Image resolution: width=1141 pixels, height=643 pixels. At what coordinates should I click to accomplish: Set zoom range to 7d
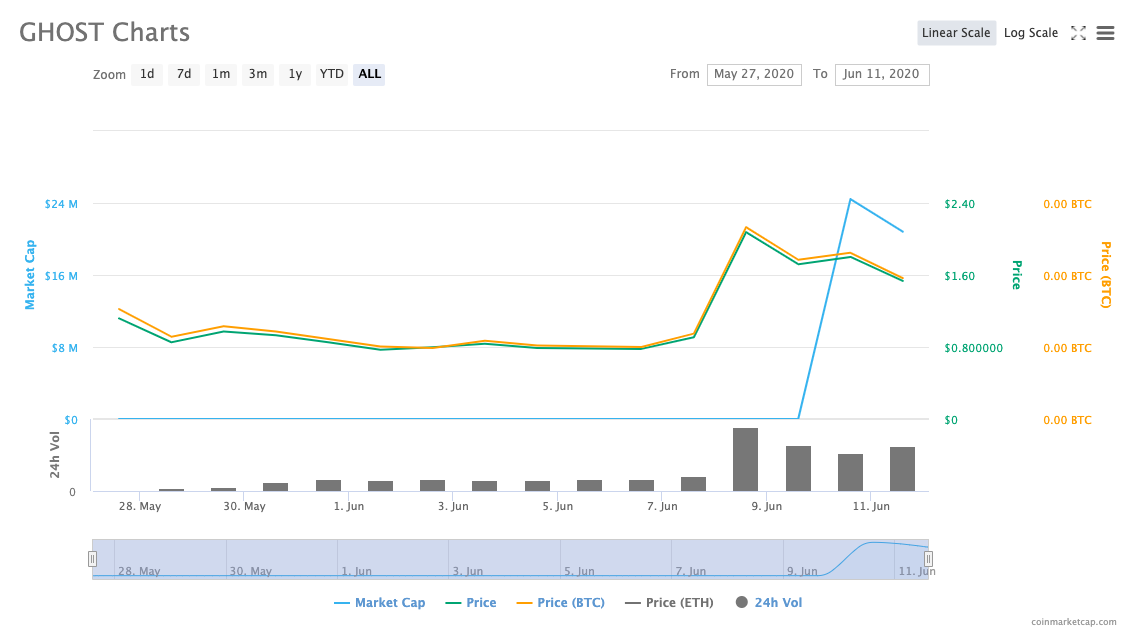tap(184, 74)
